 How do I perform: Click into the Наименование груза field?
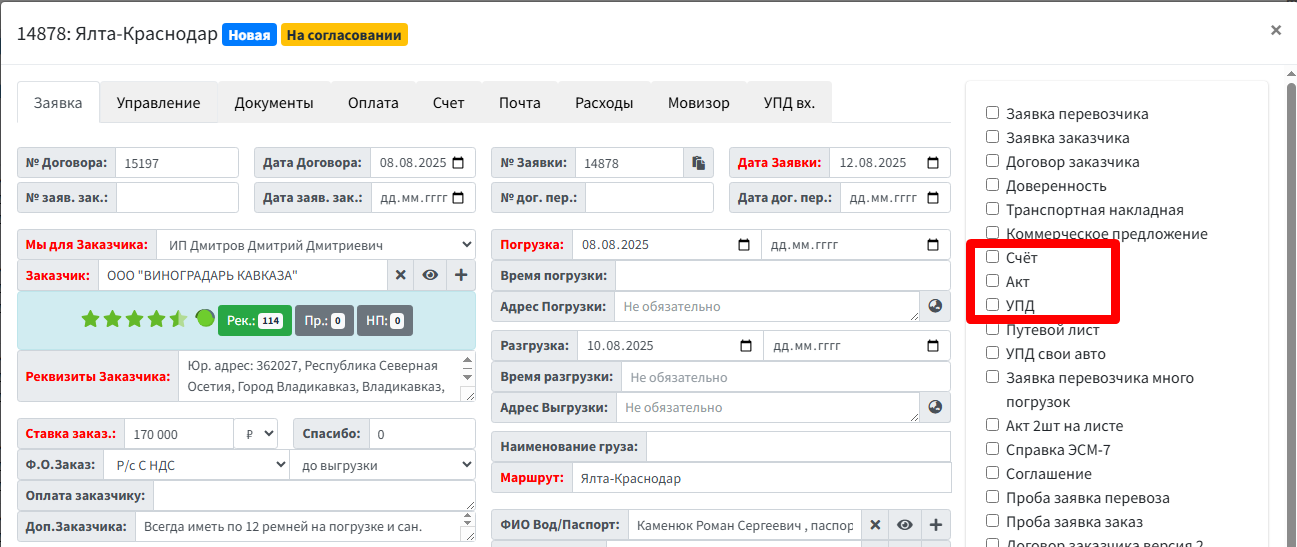click(x=798, y=447)
